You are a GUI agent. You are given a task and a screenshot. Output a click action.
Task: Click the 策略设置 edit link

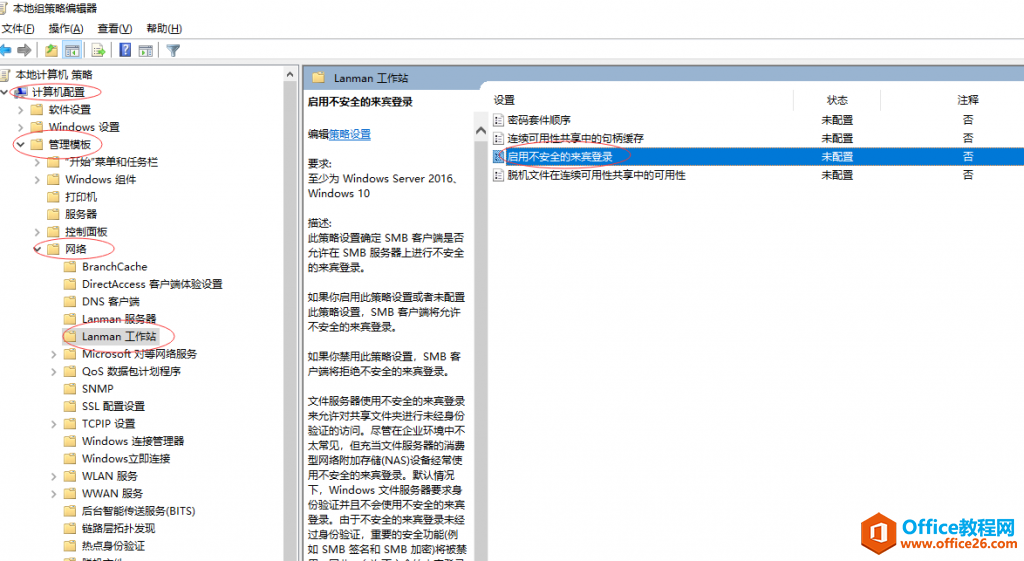click(350, 134)
